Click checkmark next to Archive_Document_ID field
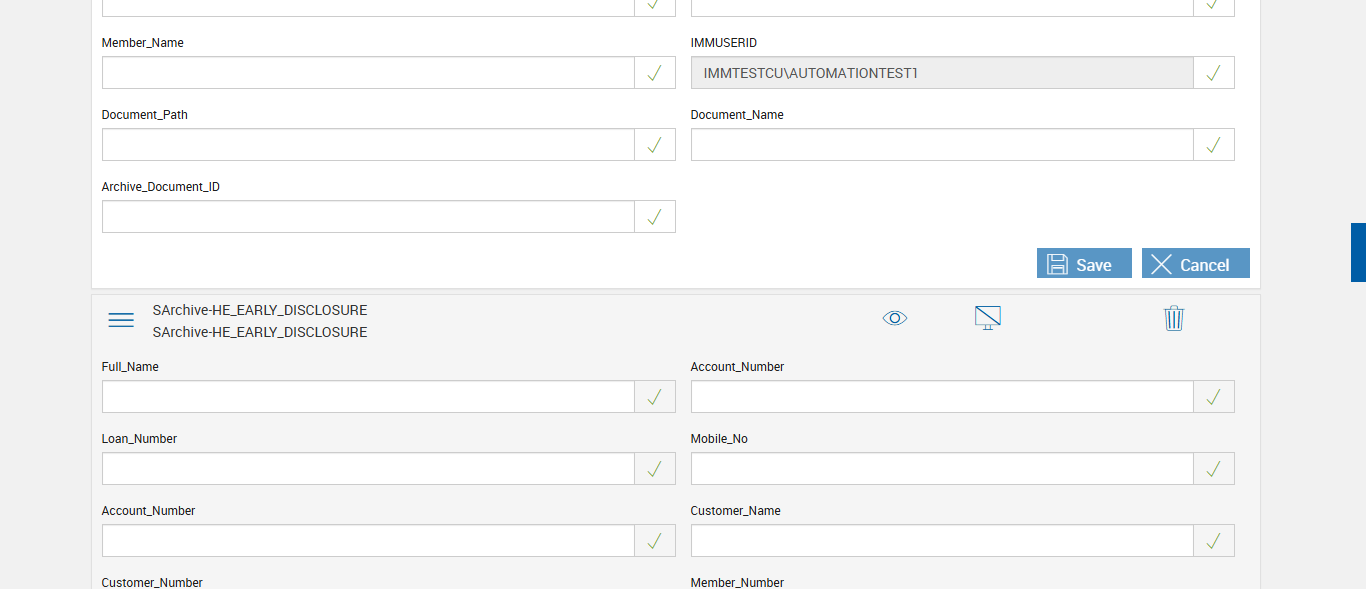1366x589 pixels. [655, 217]
